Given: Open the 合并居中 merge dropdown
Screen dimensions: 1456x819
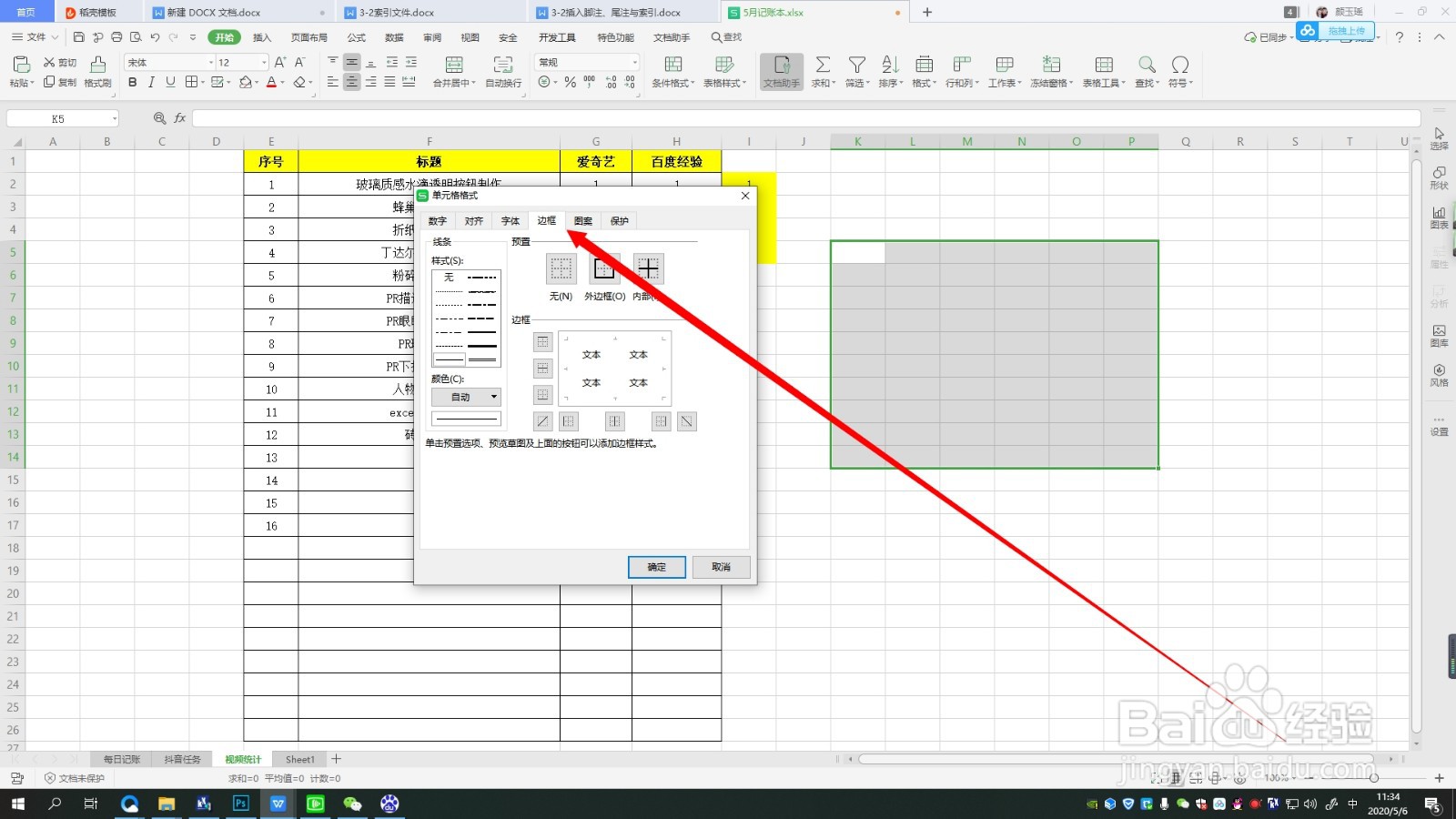Looking at the screenshot, I should [454, 83].
